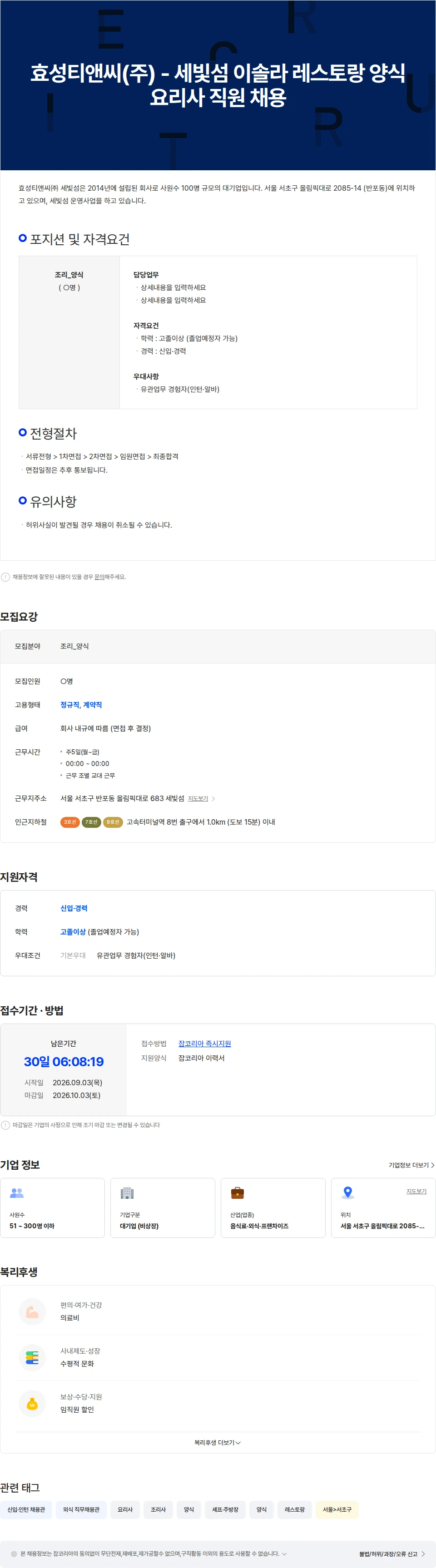The width and height of the screenshot is (436, 1568).
Task: Click the location pin icon
Action: click(348, 1192)
